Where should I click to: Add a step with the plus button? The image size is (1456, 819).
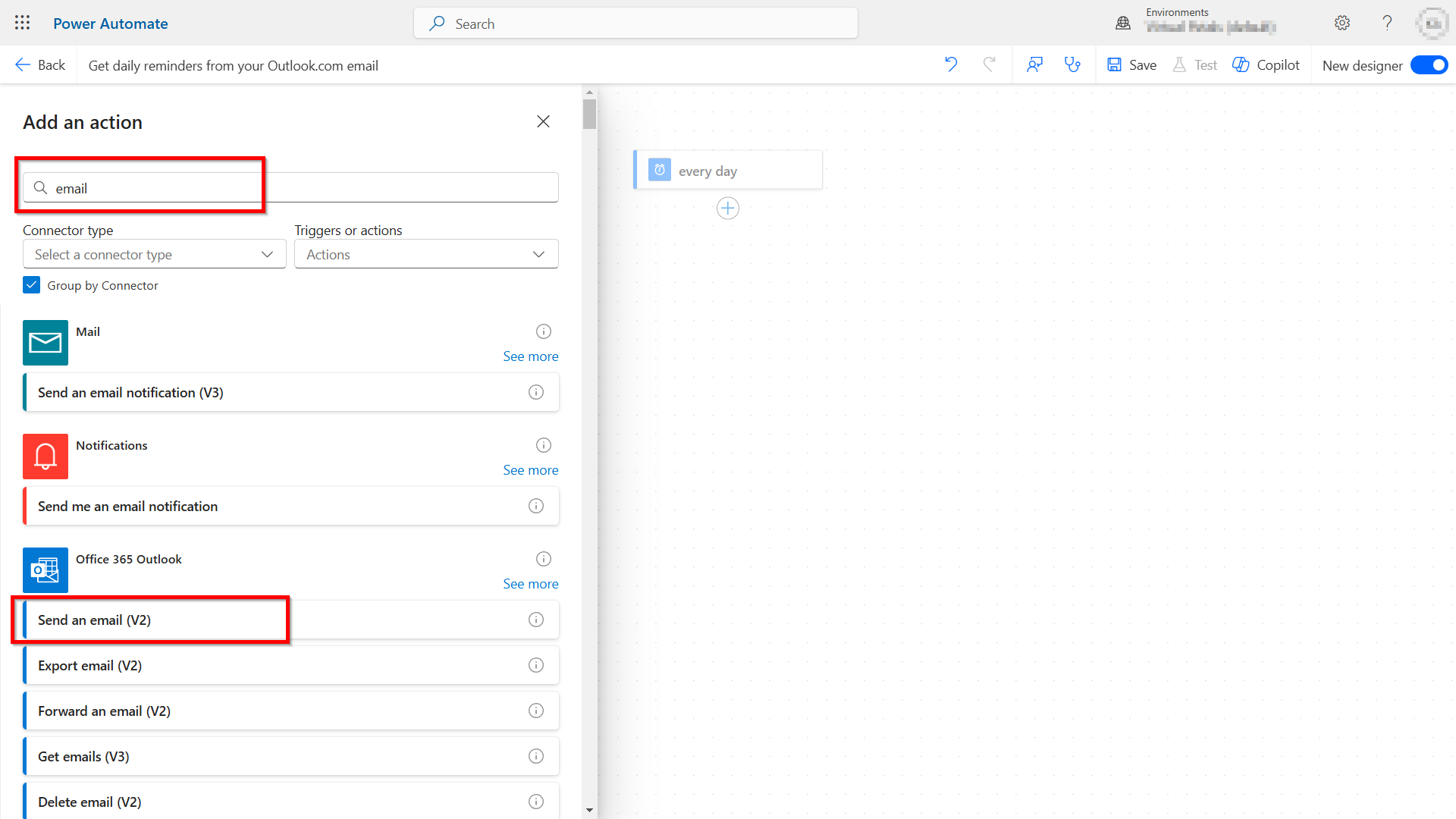click(x=728, y=208)
